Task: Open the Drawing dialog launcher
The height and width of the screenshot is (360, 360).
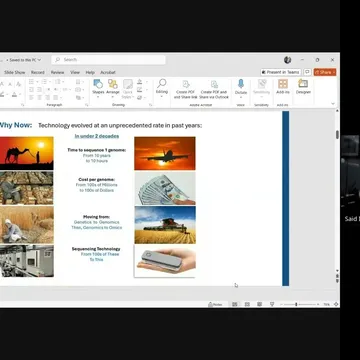Action: 150,105
